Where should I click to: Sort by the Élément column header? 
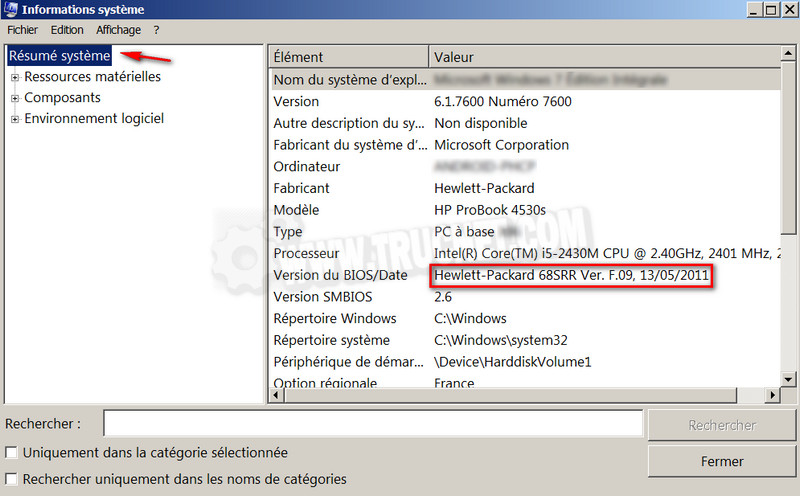click(x=348, y=57)
